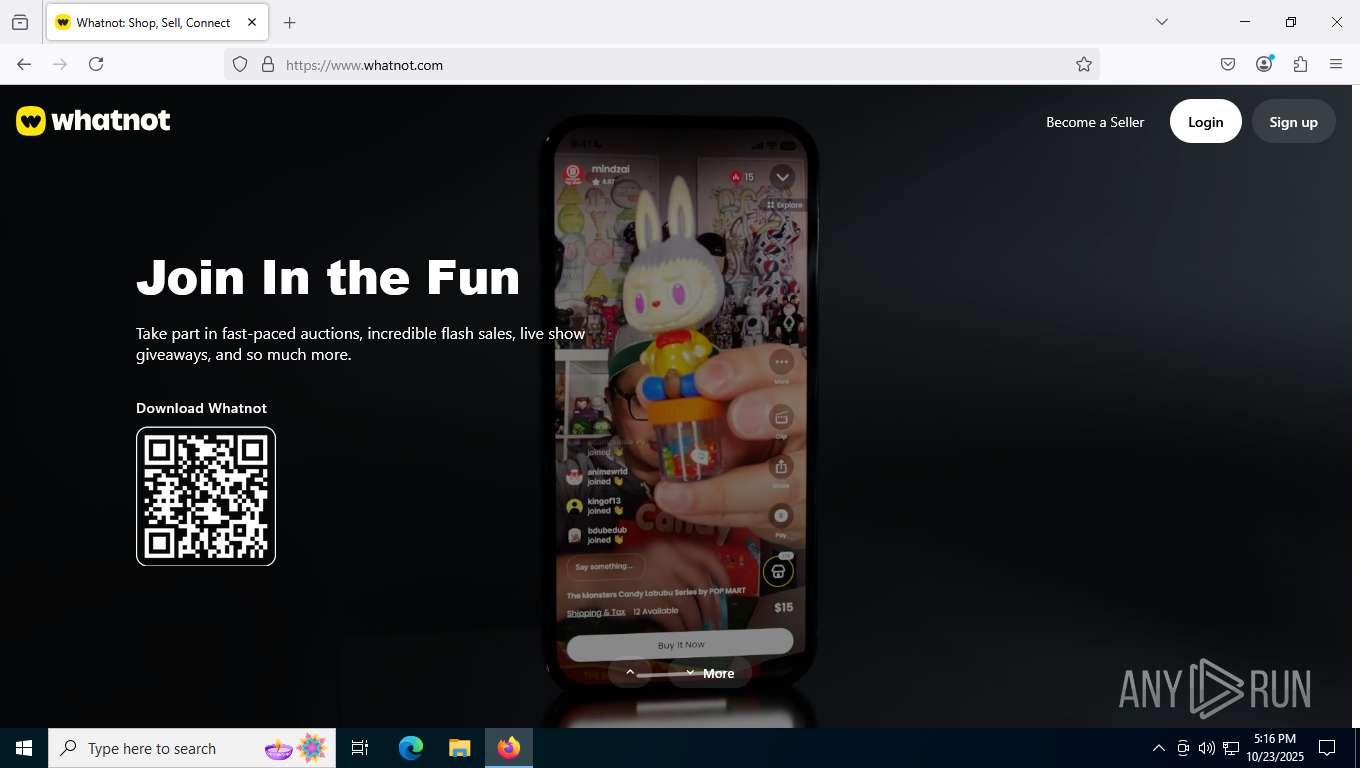Click the Join In the Fun heading
Image resolution: width=1360 pixels, height=768 pixels.
[x=328, y=277]
